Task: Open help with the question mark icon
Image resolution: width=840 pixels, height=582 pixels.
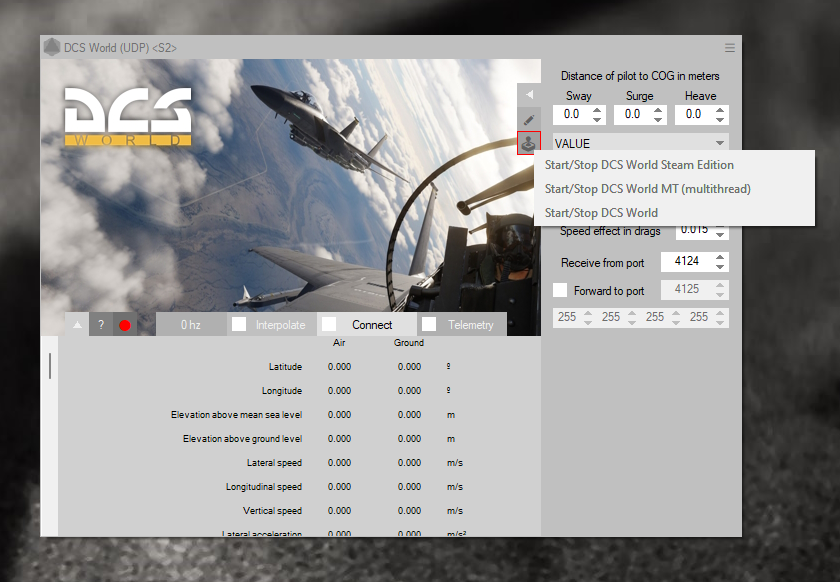Action: (x=100, y=325)
